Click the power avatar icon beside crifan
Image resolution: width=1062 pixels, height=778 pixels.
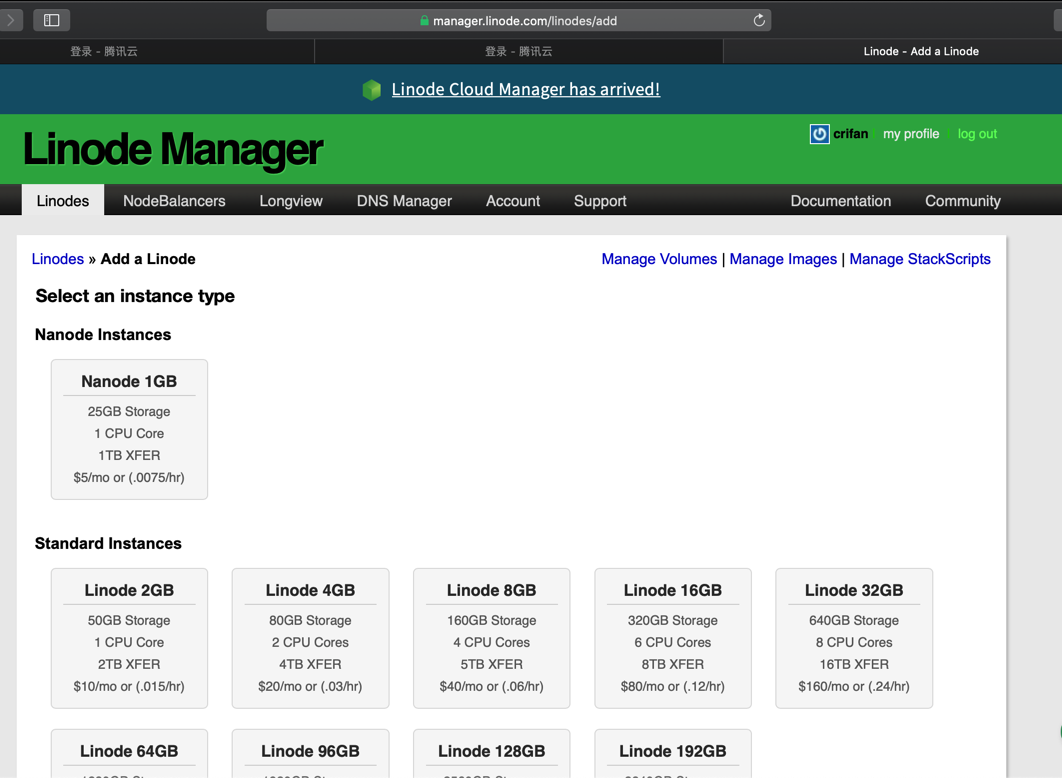point(820,134)
